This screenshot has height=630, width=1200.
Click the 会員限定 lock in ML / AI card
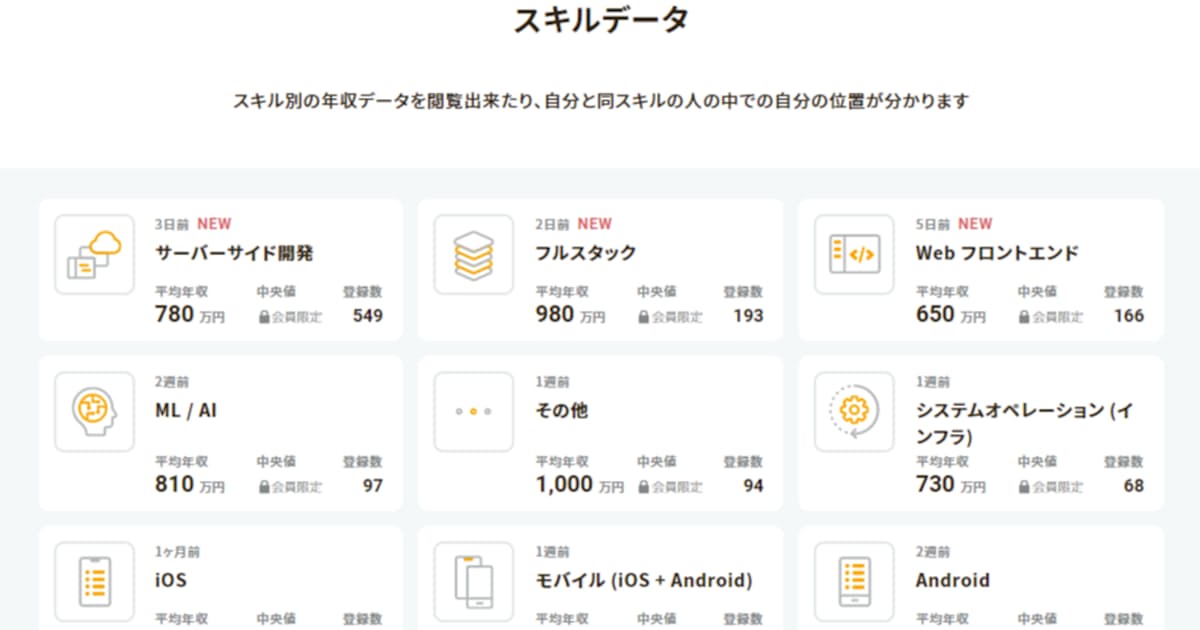point(290,487)
